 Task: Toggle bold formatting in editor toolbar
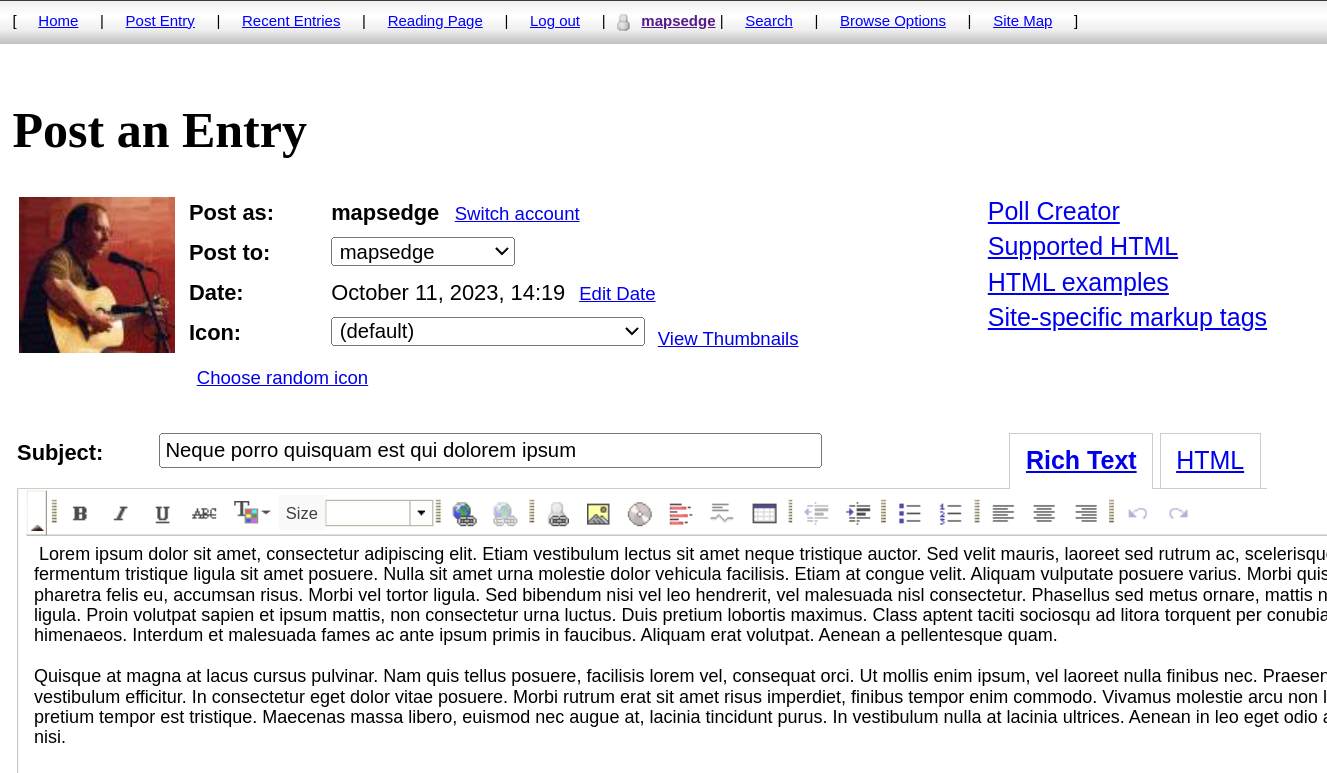click(80, 514)
